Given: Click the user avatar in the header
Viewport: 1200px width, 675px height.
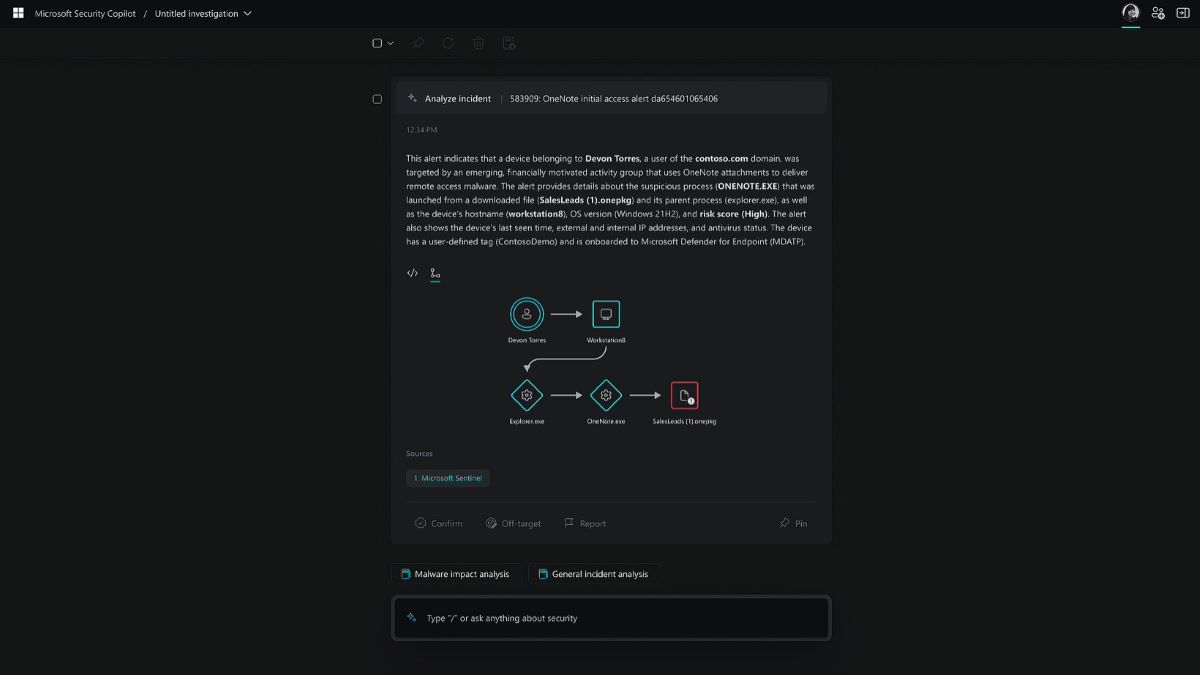Looking at the screenshot, I should point(1131,13).
